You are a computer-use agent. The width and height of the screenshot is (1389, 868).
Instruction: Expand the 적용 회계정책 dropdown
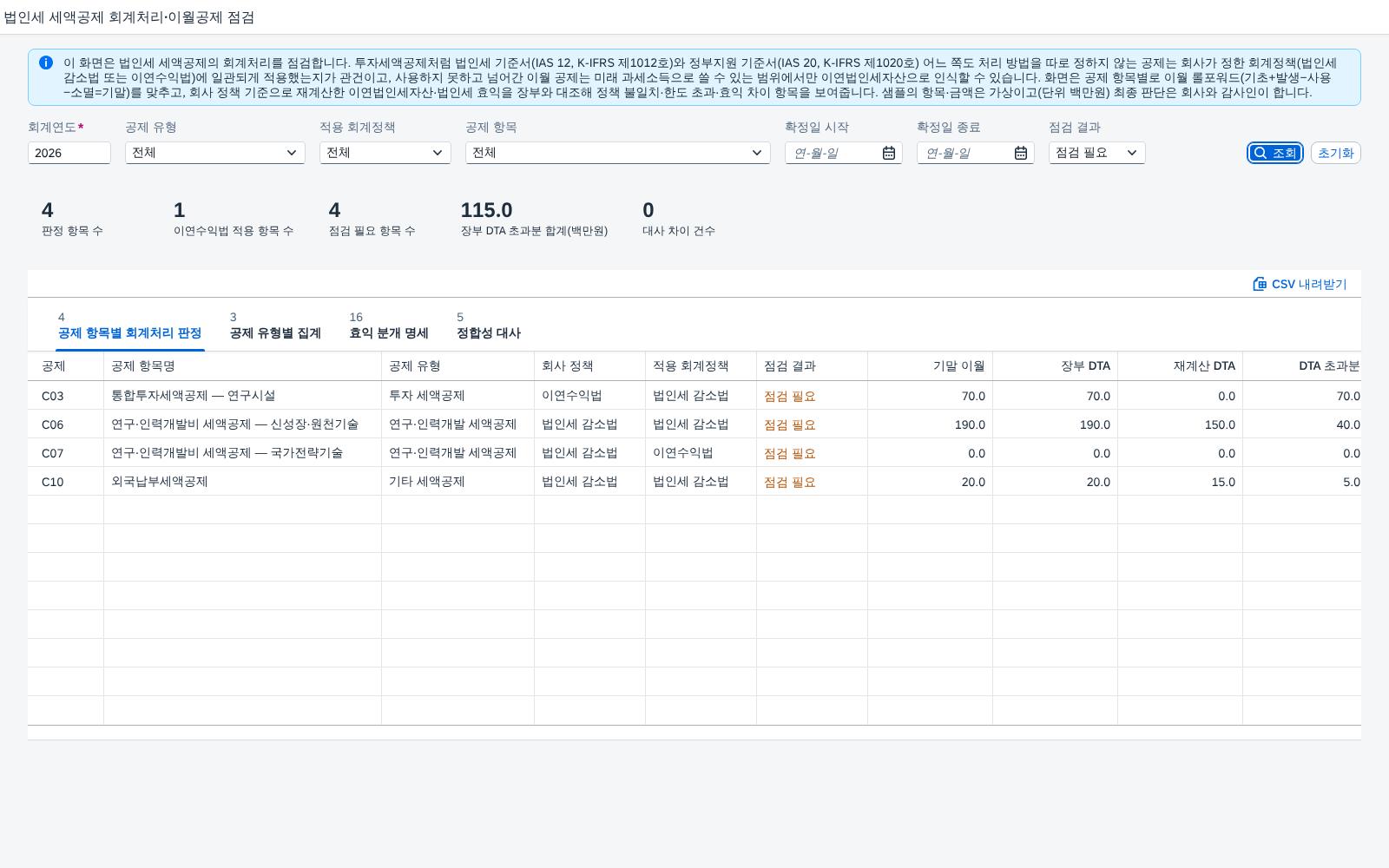[x=385, y=153]
